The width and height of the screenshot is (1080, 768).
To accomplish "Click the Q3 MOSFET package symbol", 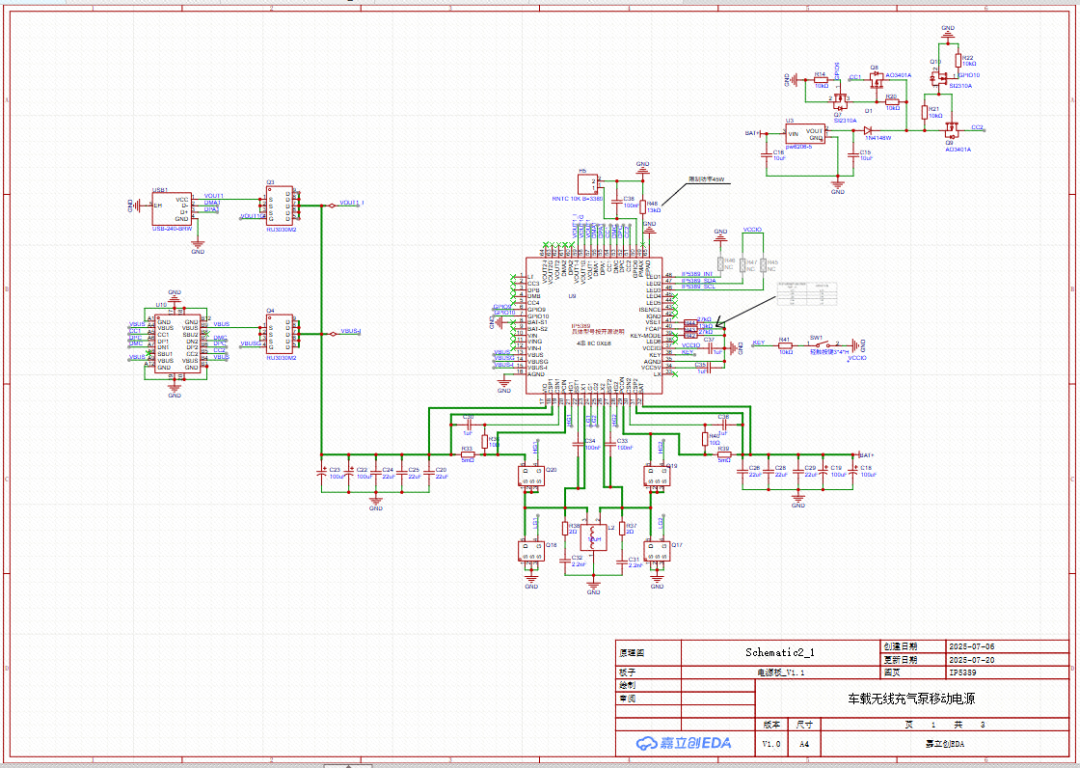I will point(279,207).
